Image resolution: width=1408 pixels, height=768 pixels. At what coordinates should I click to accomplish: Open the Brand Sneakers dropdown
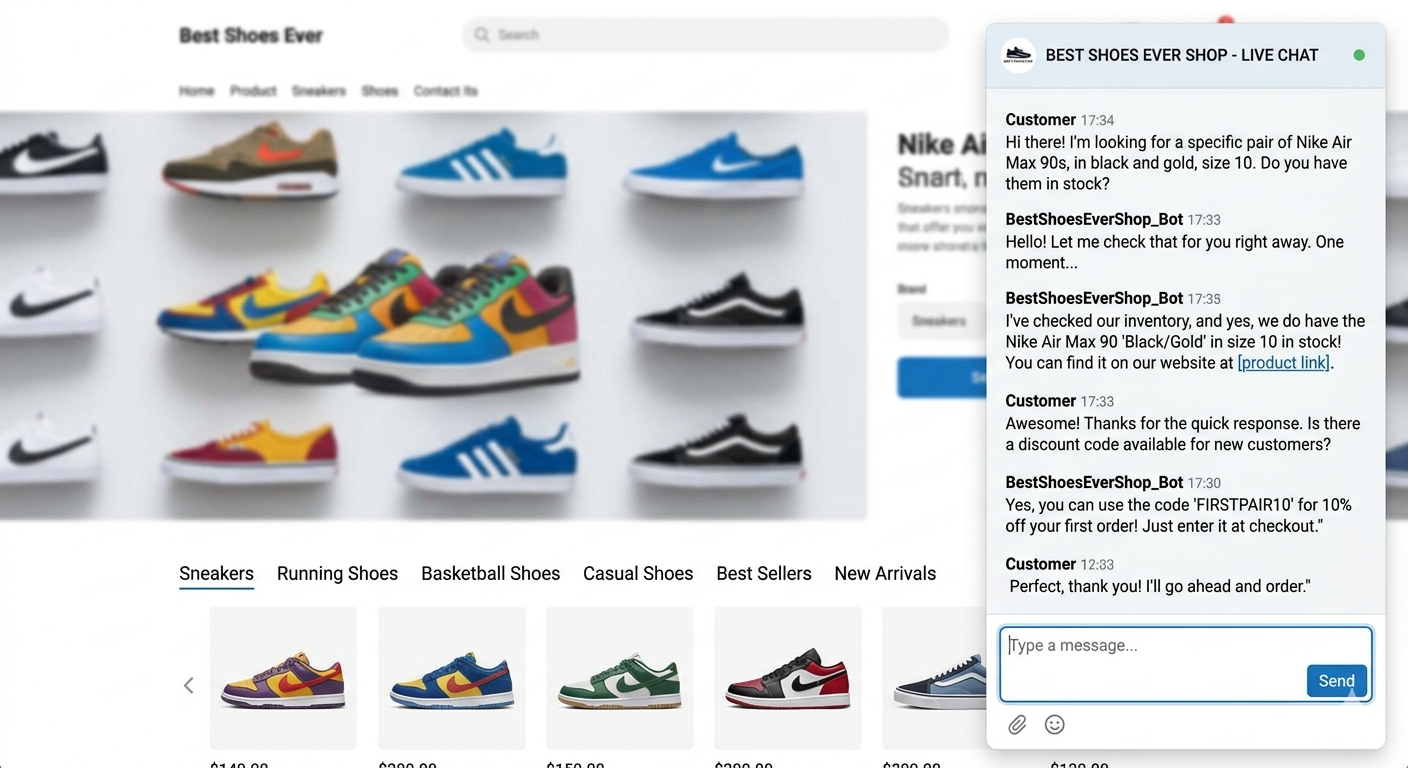pyautogui.click(x=942, y=321)
